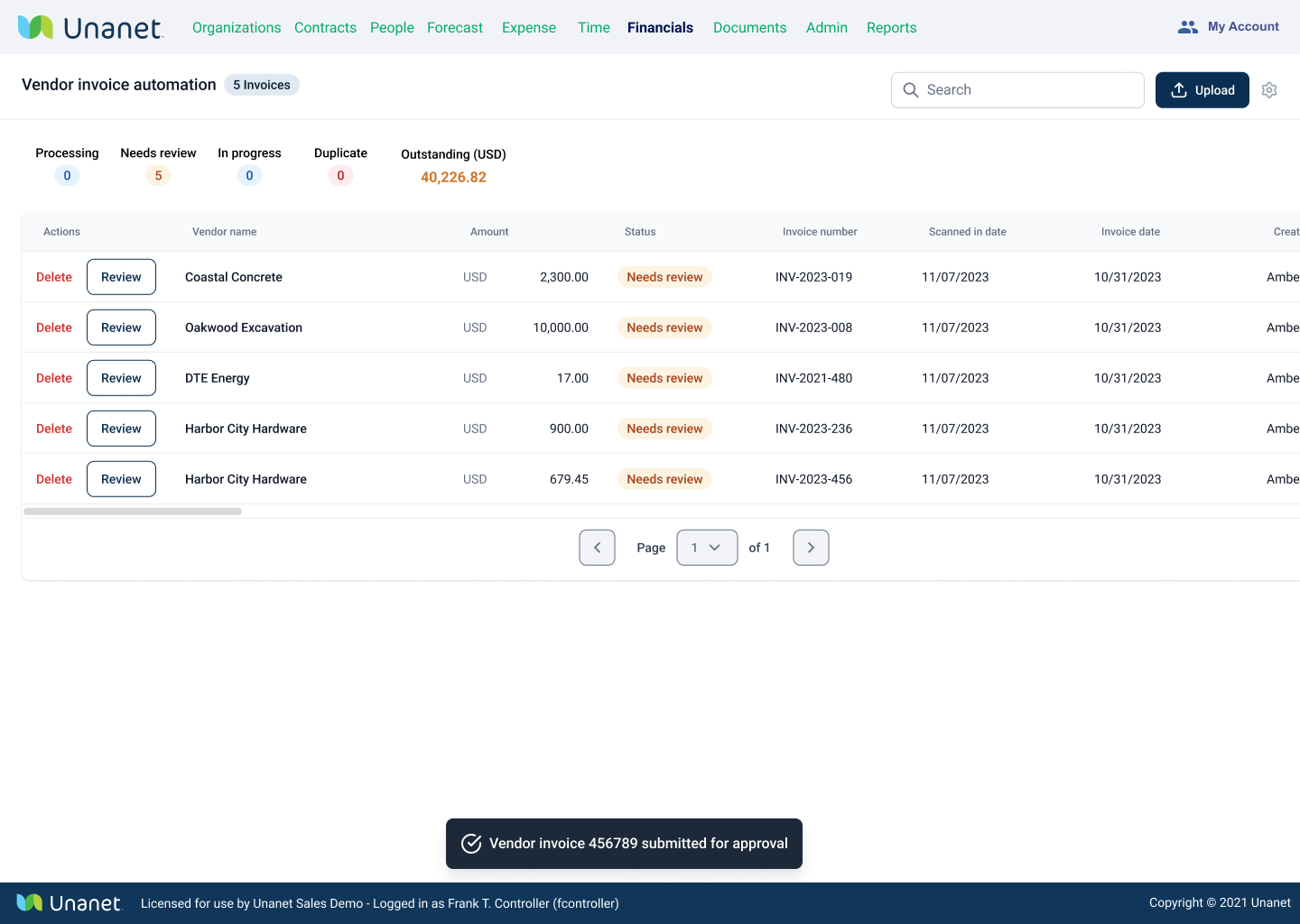Click the Invoice number column header
1300x924 pixels.
pyautogui.click(x=820, y=232)
